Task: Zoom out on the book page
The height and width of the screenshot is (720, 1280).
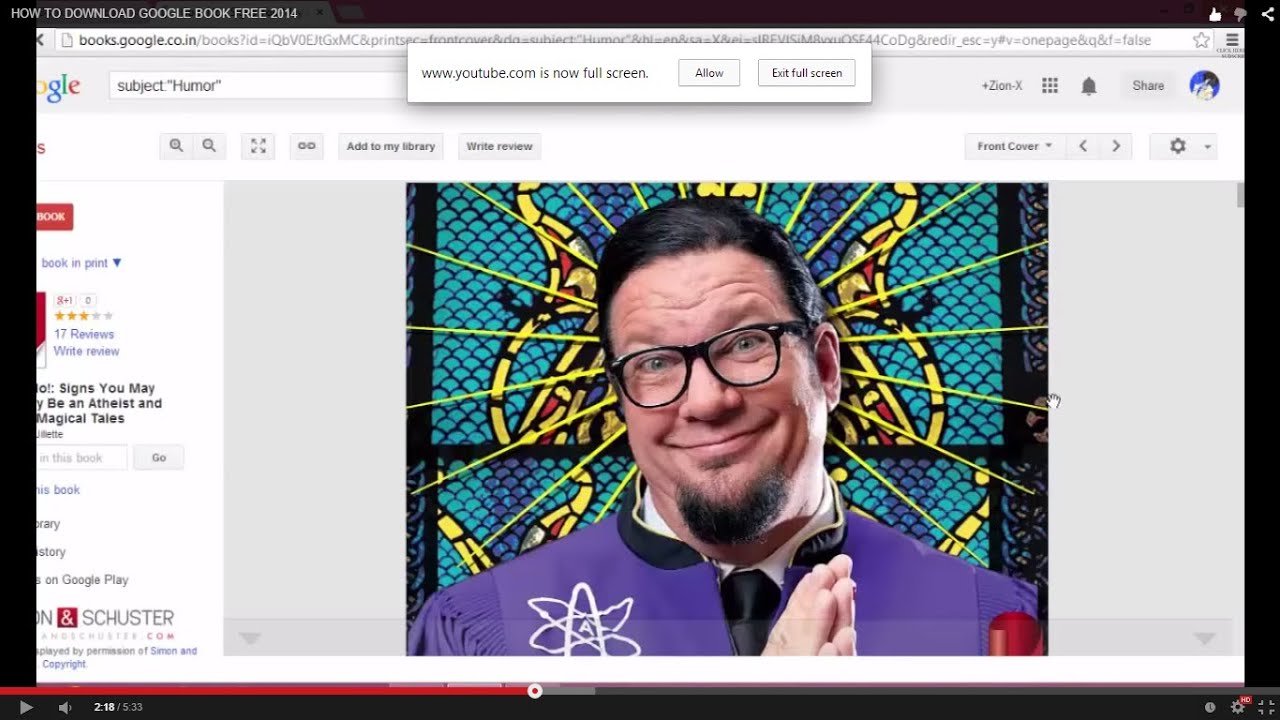Action: click(x=209, y=146)
